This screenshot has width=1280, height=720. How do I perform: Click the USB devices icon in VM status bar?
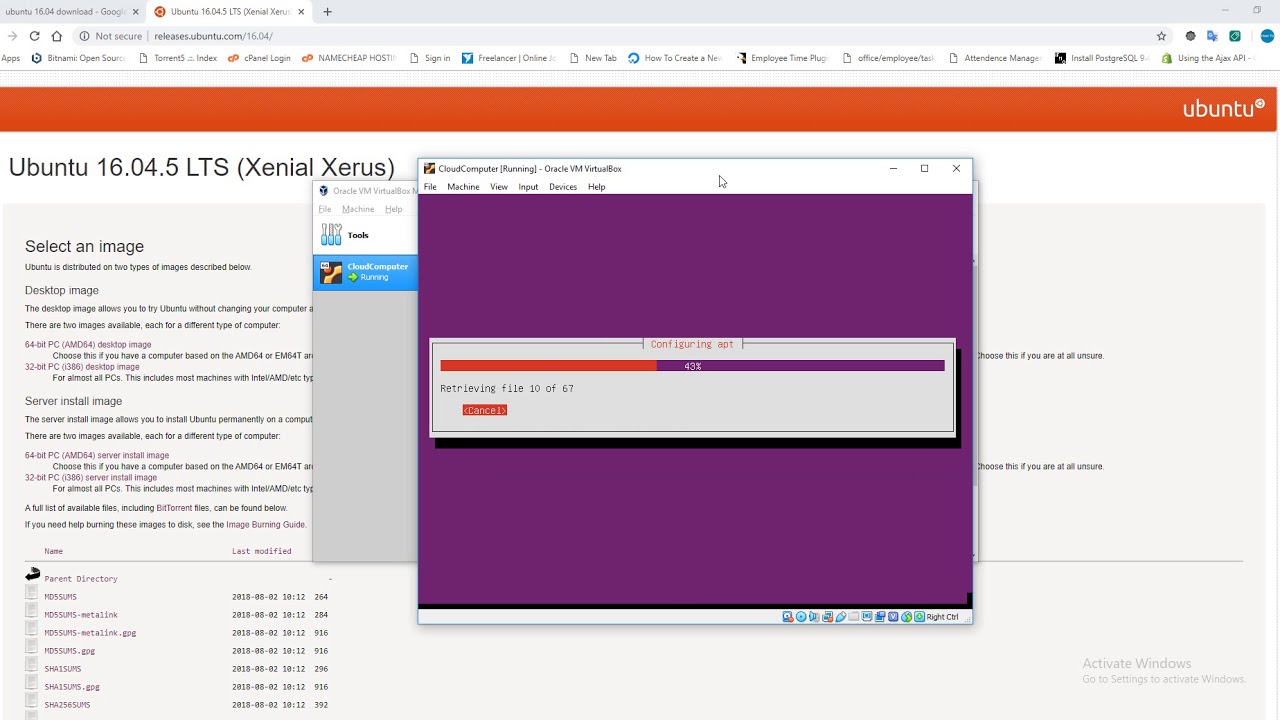[x=841, y=617]
